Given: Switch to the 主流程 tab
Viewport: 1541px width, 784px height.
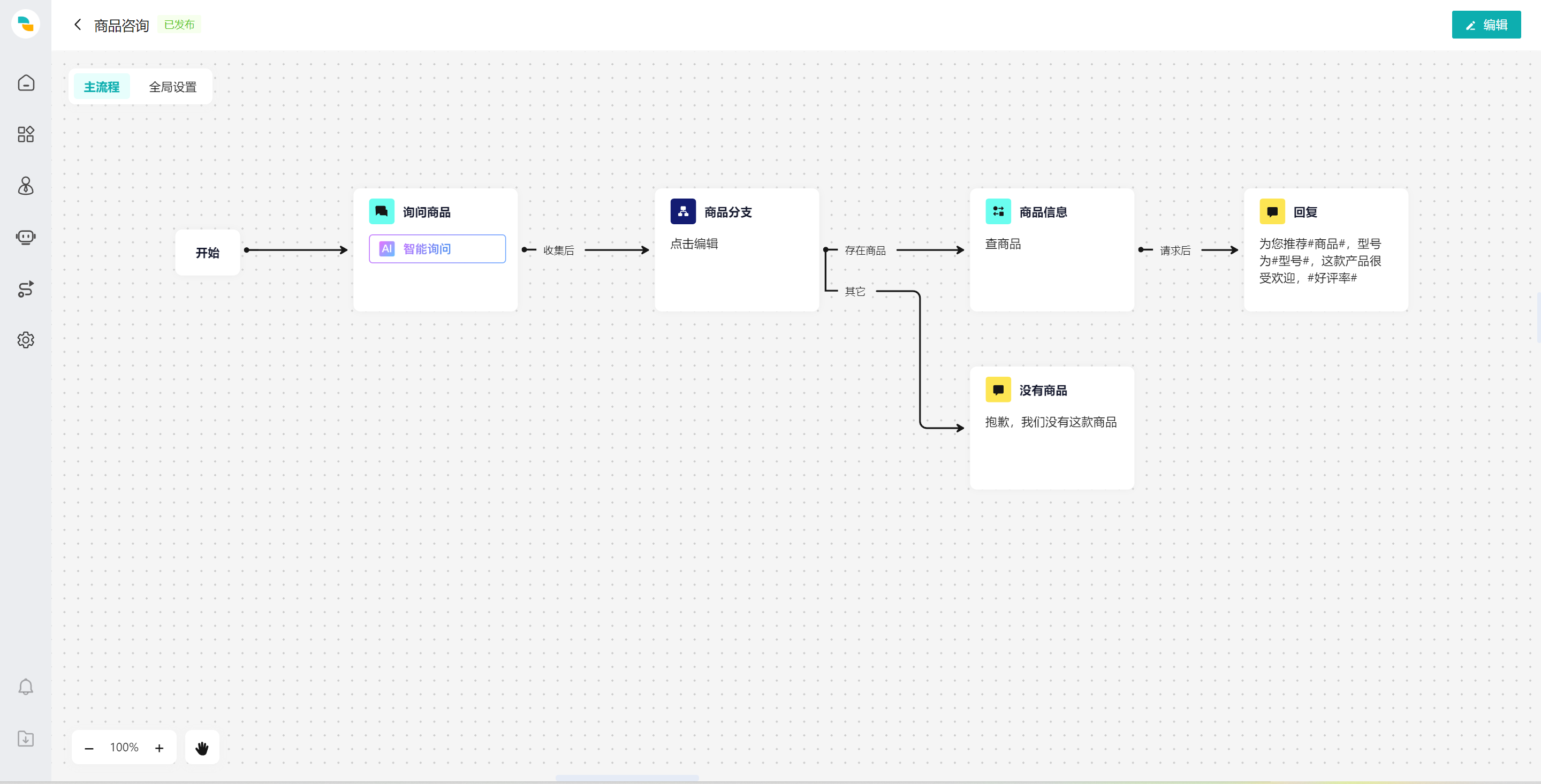Looking at the screenshot, I should pos(102,87).
